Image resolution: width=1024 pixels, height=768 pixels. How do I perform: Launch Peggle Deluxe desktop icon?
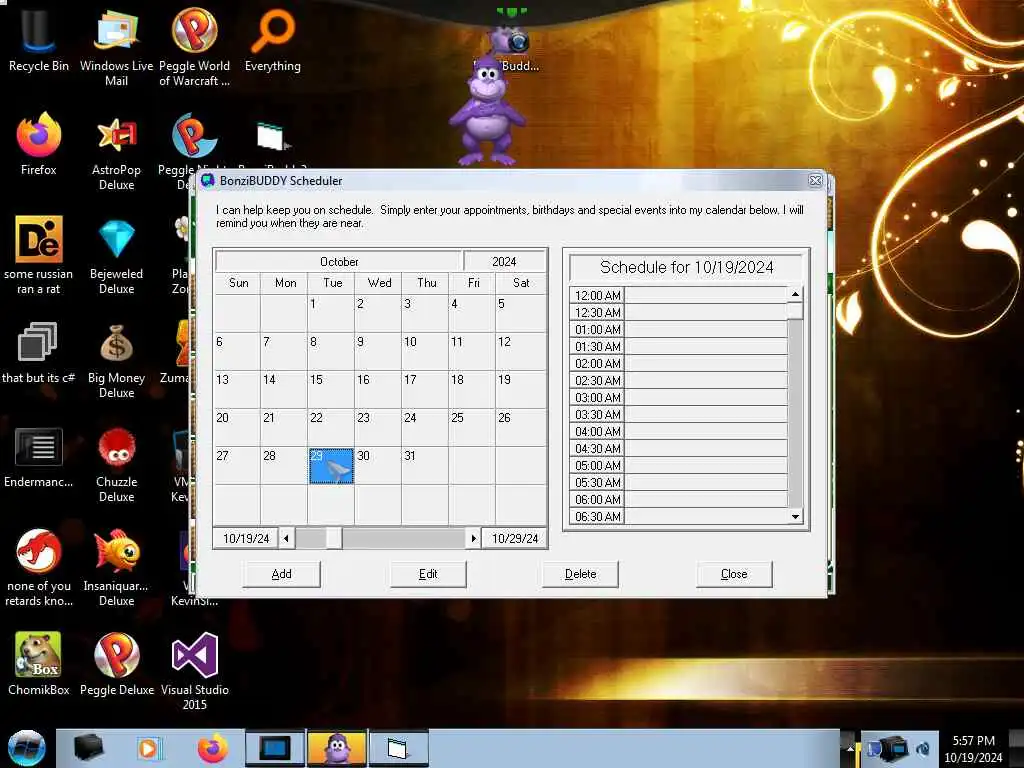pos(116,663)
